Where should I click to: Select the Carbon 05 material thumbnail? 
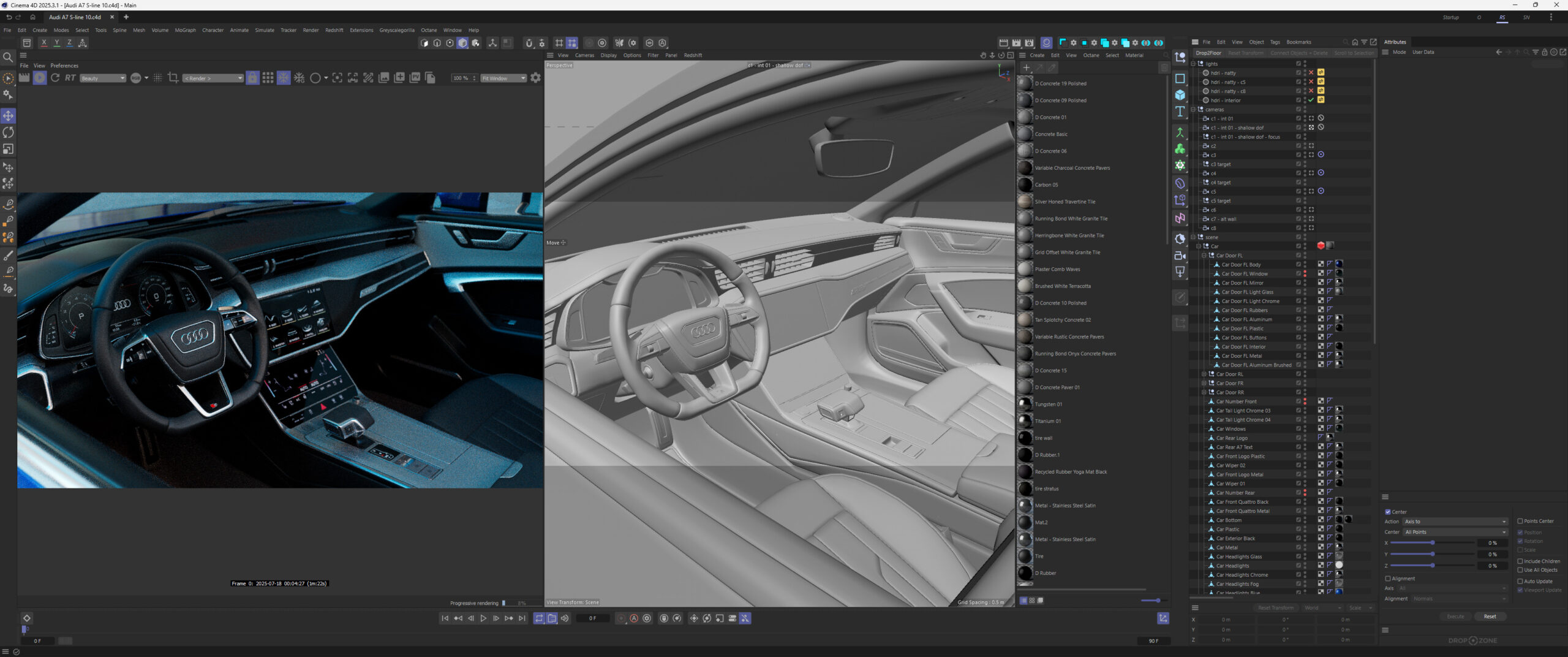tap(1025, 184)
